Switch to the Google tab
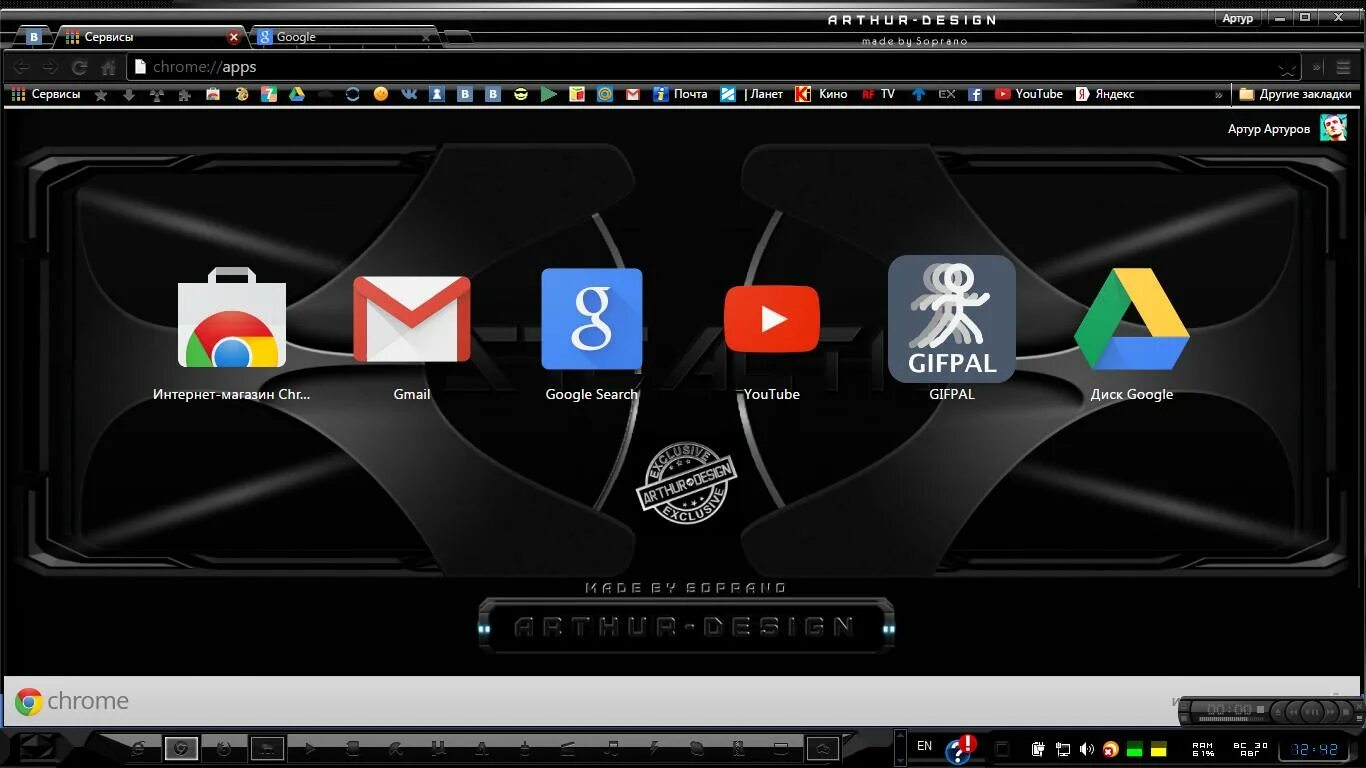 345,37
